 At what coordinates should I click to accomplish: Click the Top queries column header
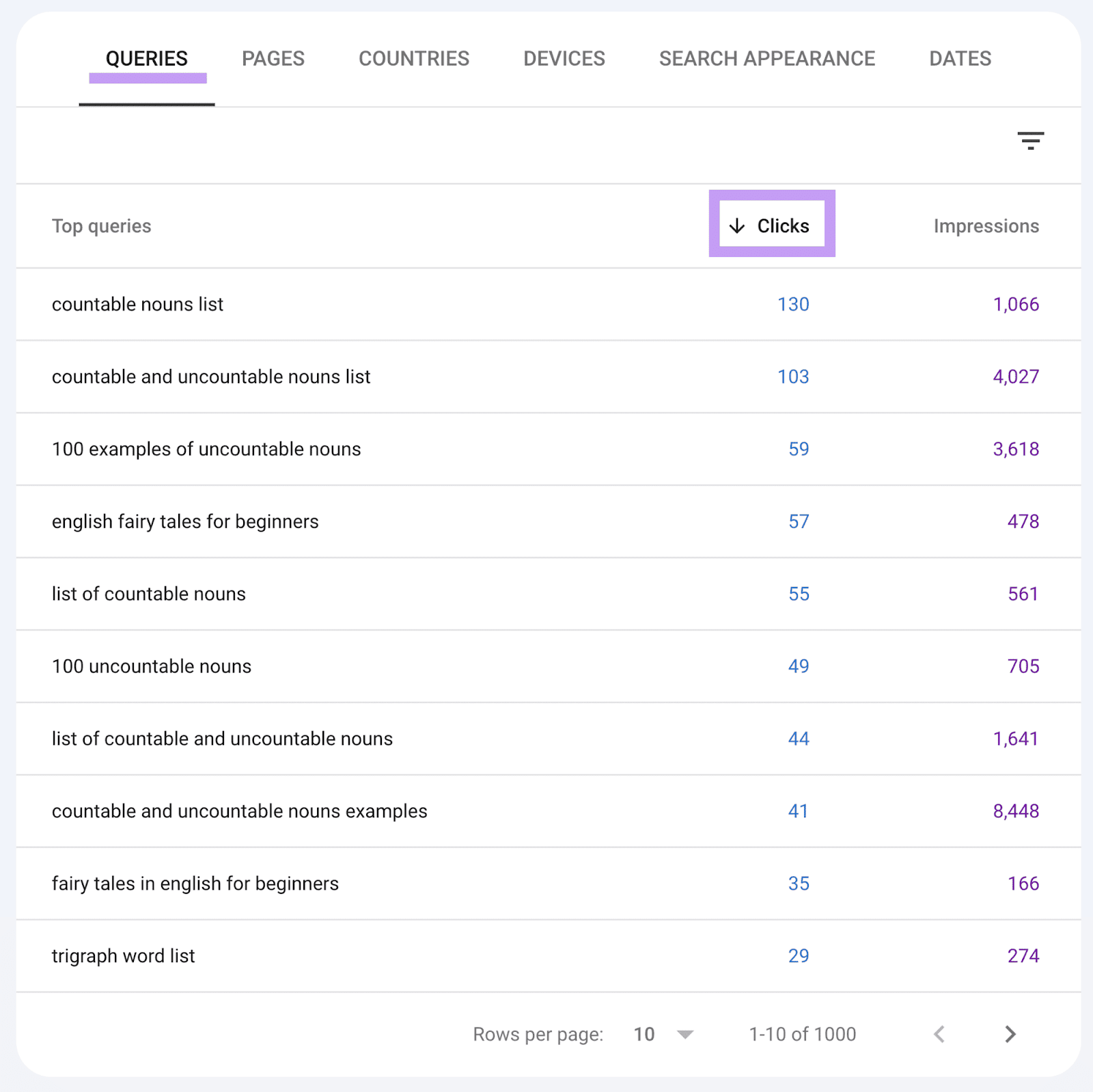tap(102, 226)
